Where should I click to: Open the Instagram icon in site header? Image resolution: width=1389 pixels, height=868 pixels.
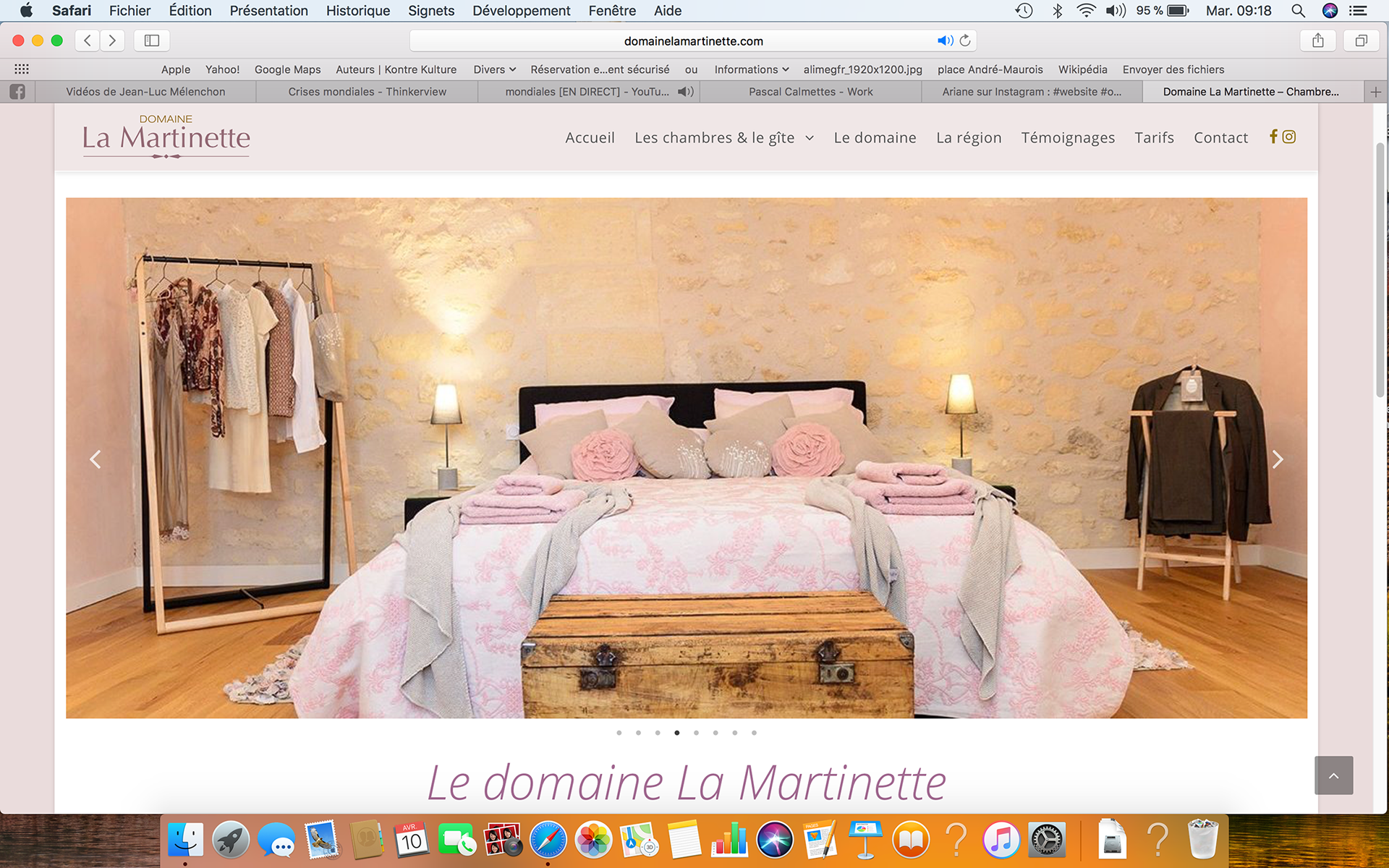(x=1289, y=137)
